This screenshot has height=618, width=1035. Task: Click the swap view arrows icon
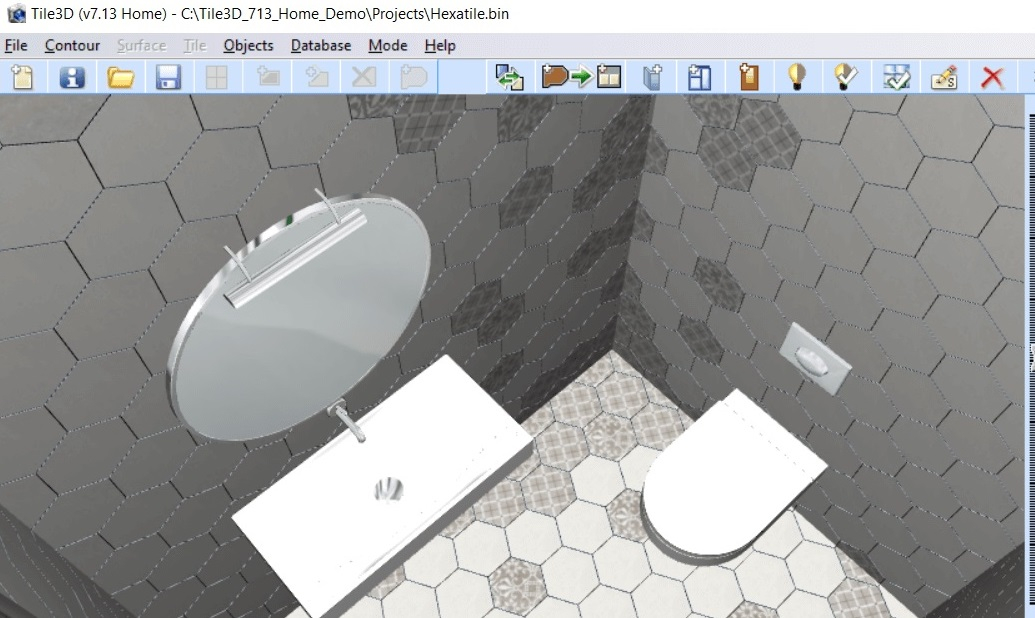tap(510, 77)
